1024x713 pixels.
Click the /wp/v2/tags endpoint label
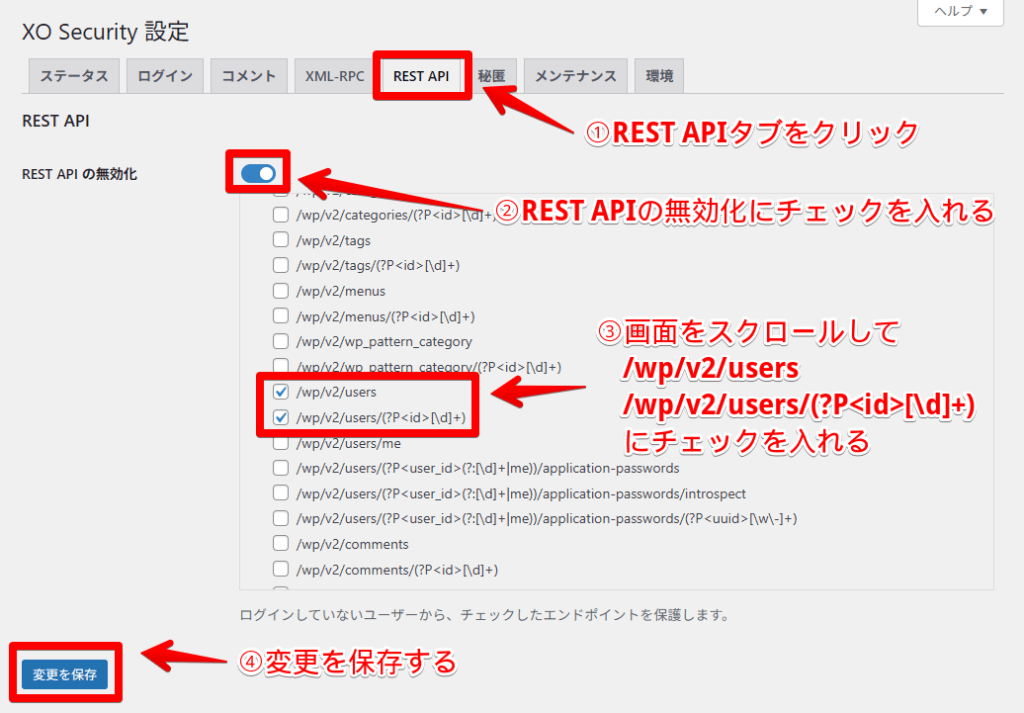(x=333, y=241)
